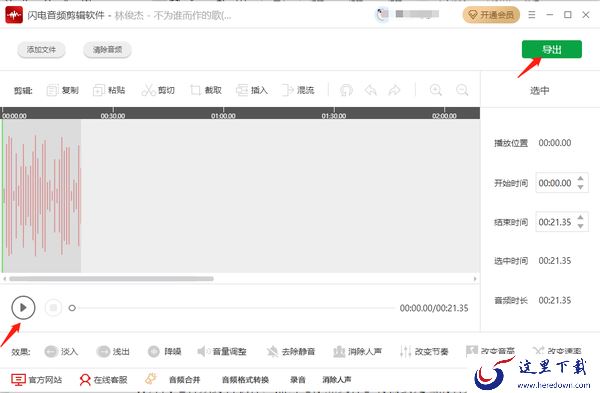Open the hamburger menu in title bar
This screenshot has height=393, width=600.
click(532, 15)
